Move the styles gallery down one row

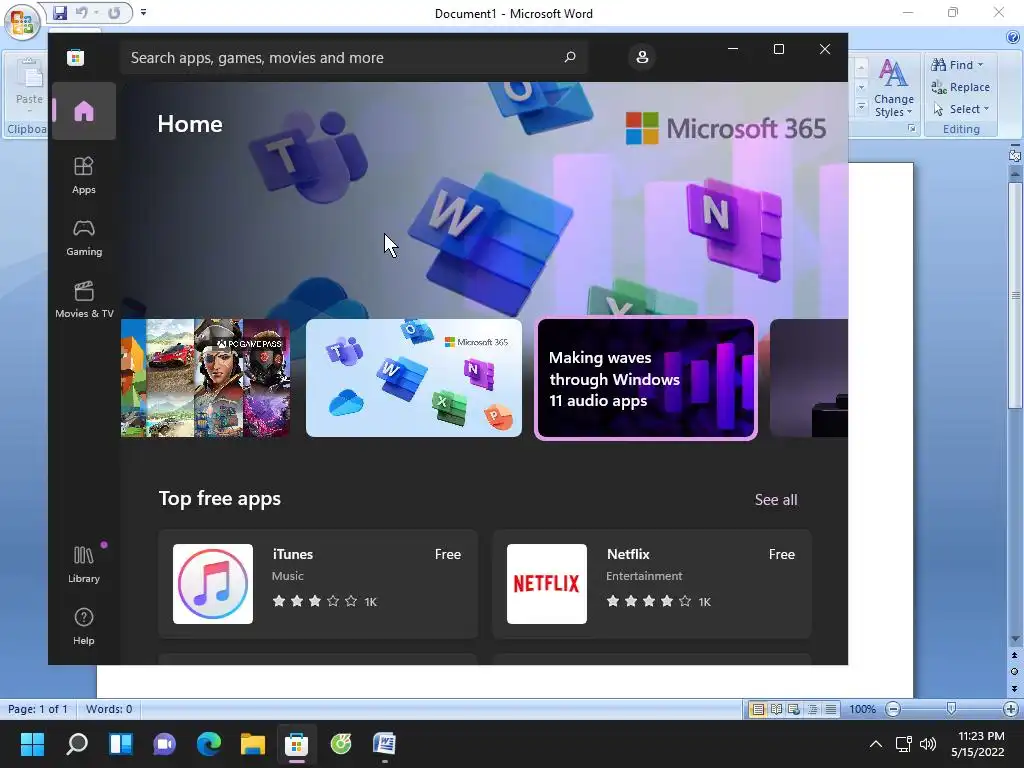click(x=861, y=87)
